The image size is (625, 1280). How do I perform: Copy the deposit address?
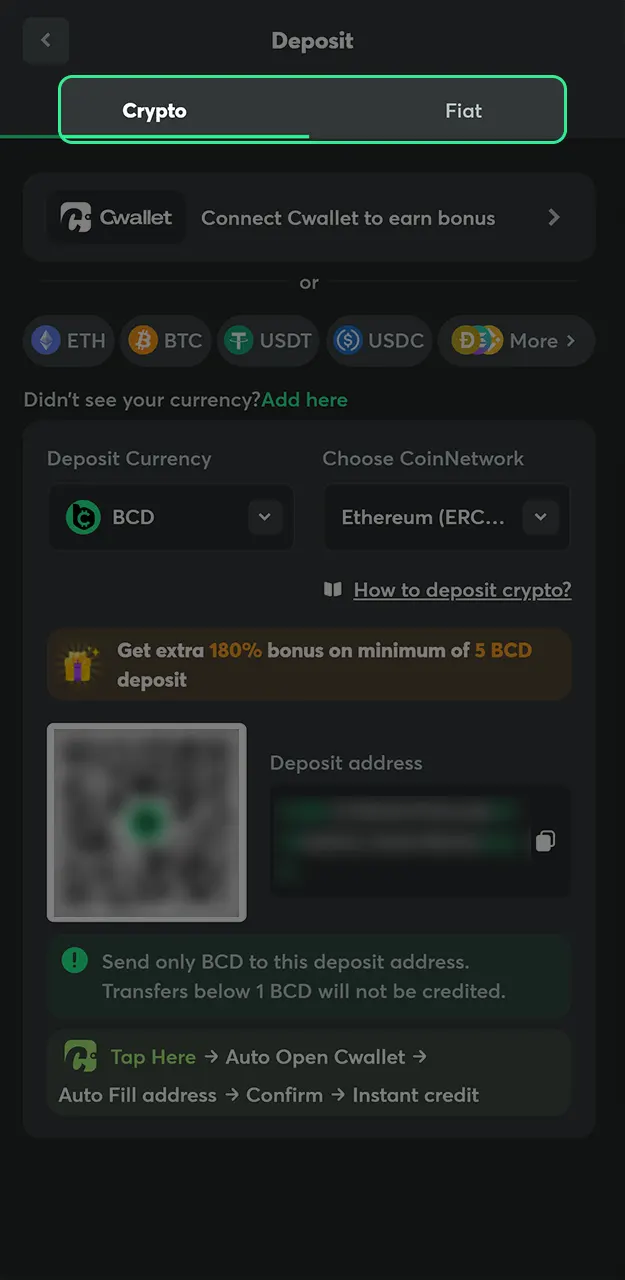[x=545, y=841]
